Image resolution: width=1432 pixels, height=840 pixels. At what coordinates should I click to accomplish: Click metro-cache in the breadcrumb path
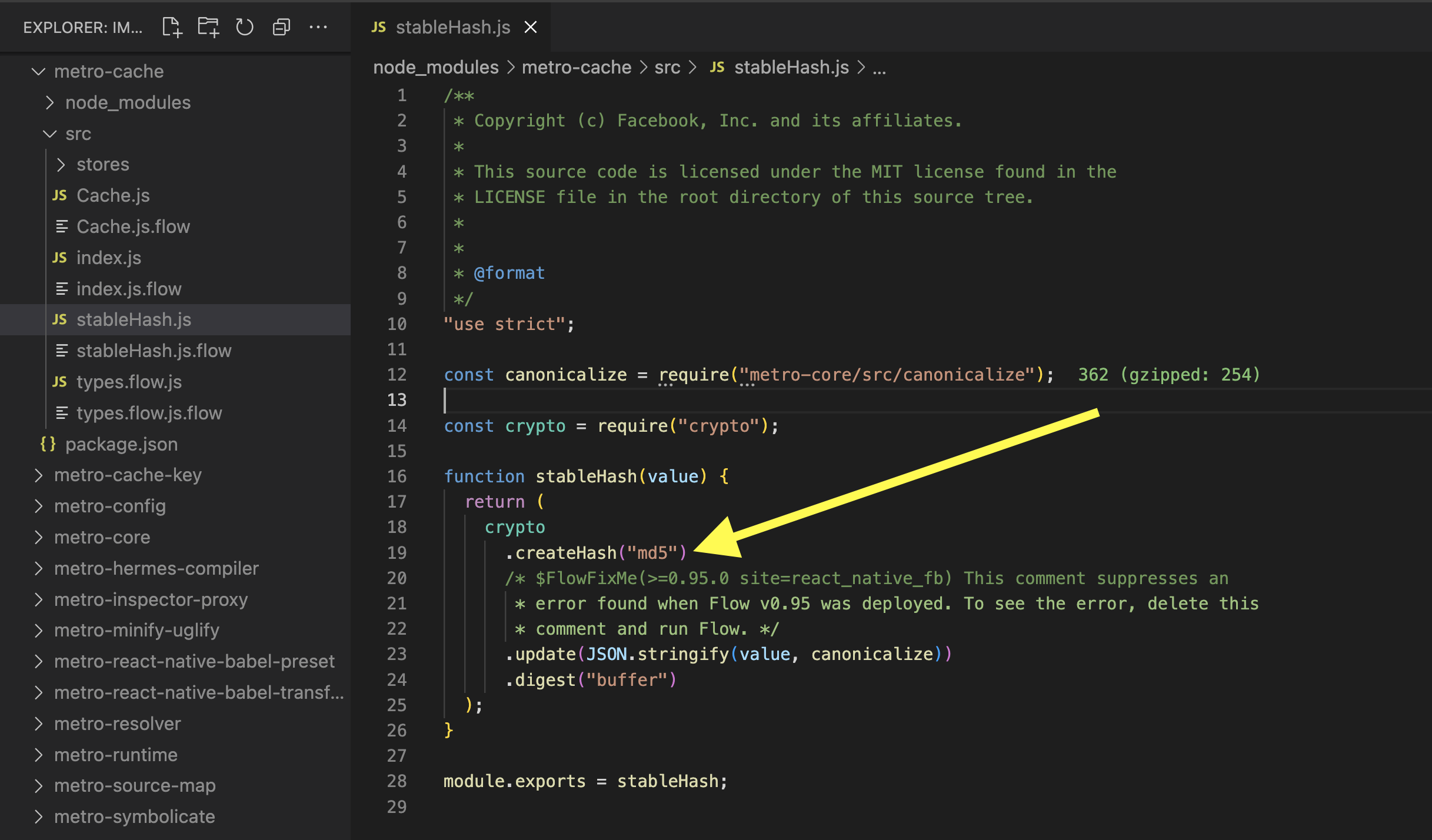tap(576, 68)
